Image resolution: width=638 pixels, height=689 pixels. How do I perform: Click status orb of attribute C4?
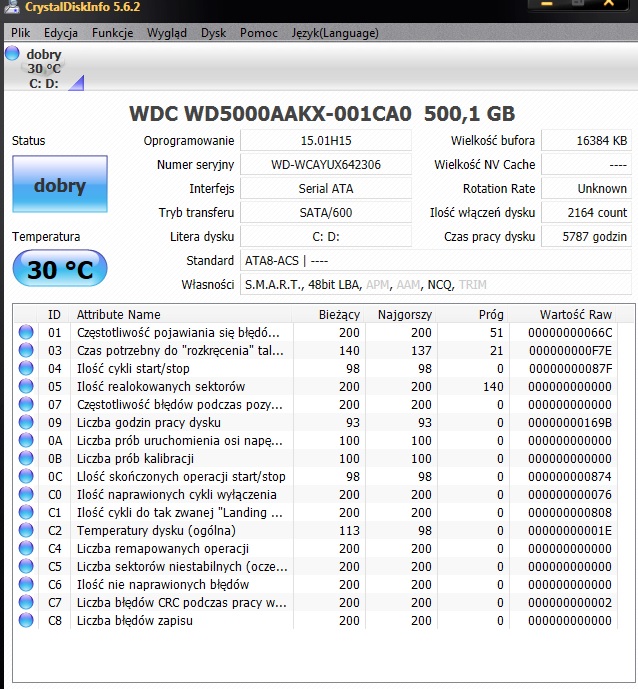(26, 548)
